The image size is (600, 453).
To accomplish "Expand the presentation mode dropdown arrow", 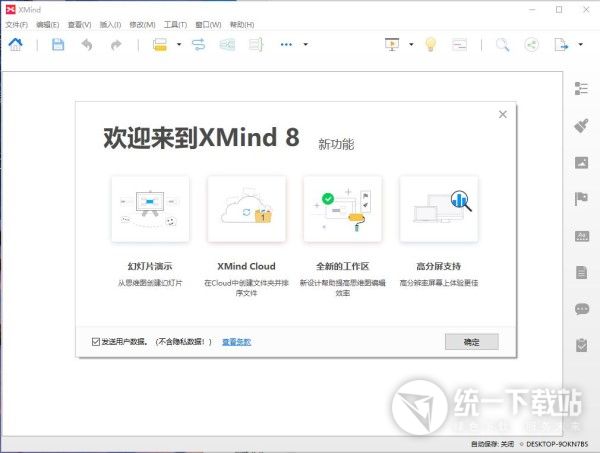I will click(x=410, y=44).
